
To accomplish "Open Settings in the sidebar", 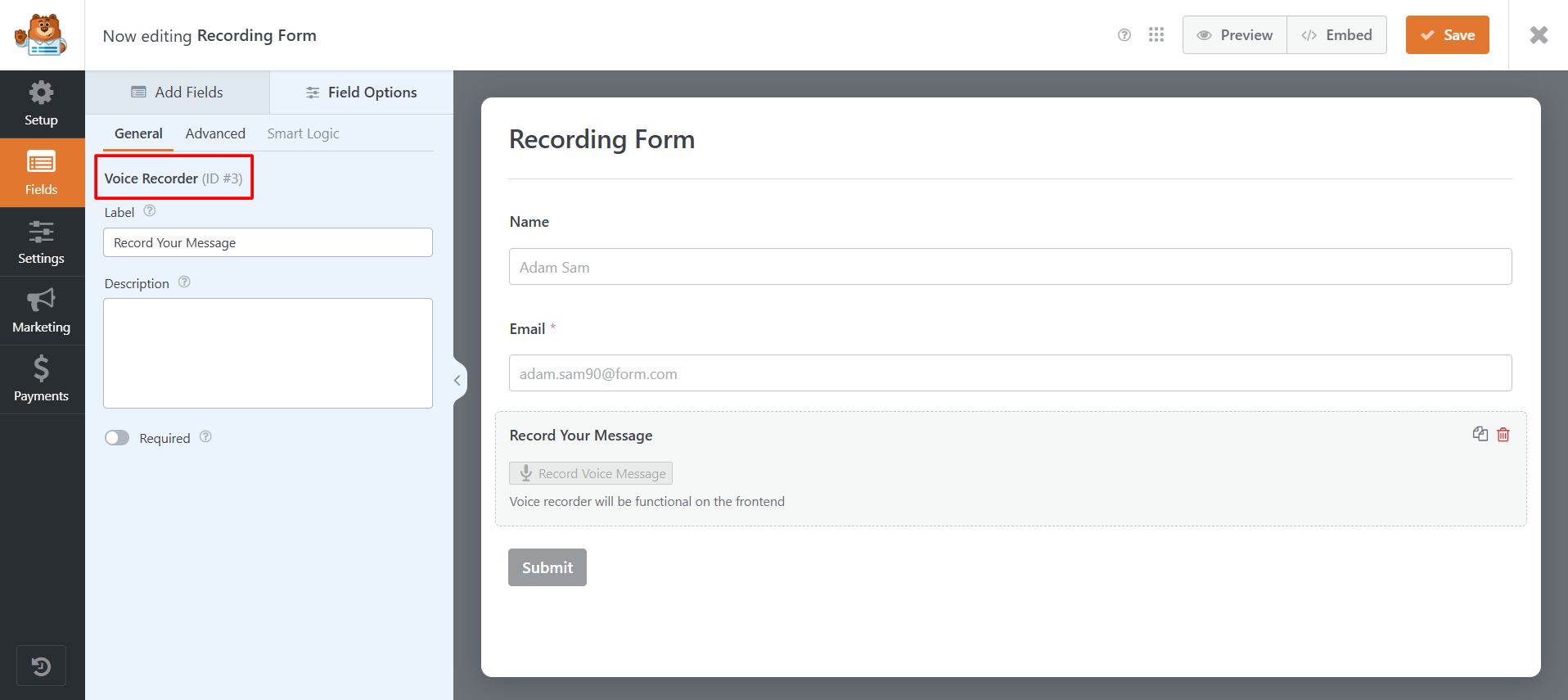I will 41,242.
